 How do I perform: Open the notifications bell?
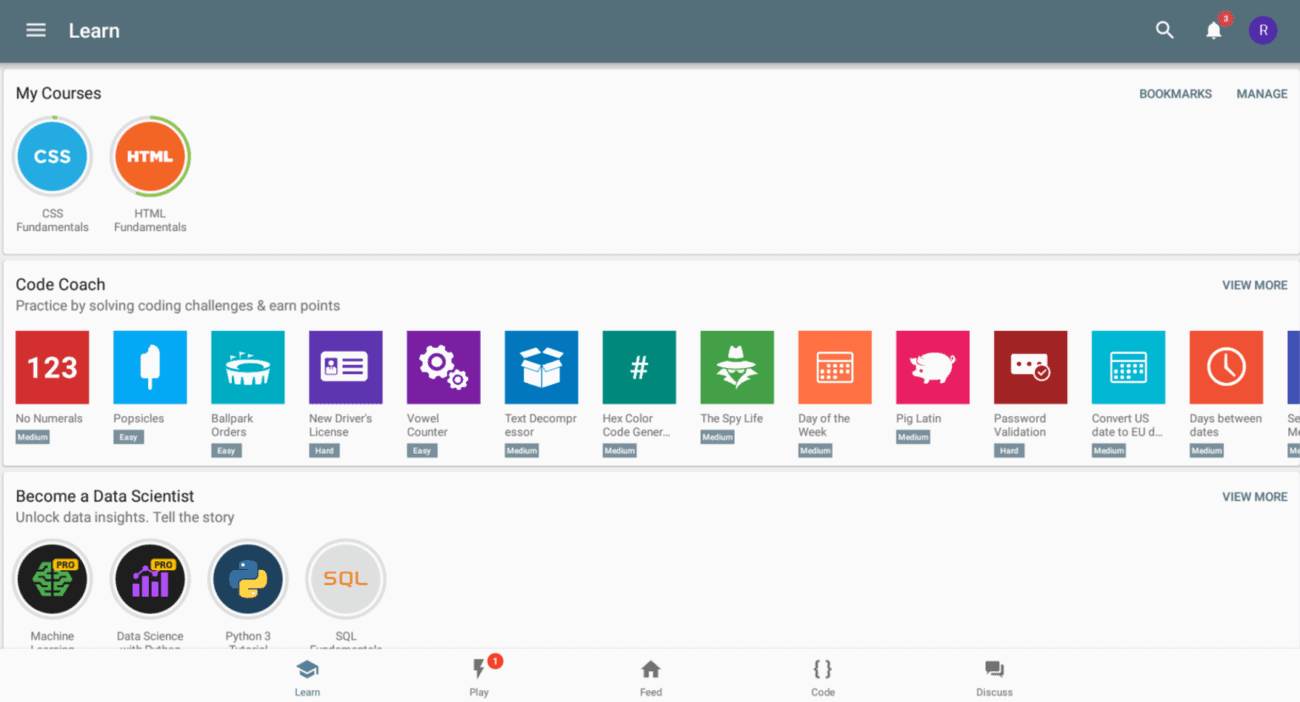tap(1213, 30)
